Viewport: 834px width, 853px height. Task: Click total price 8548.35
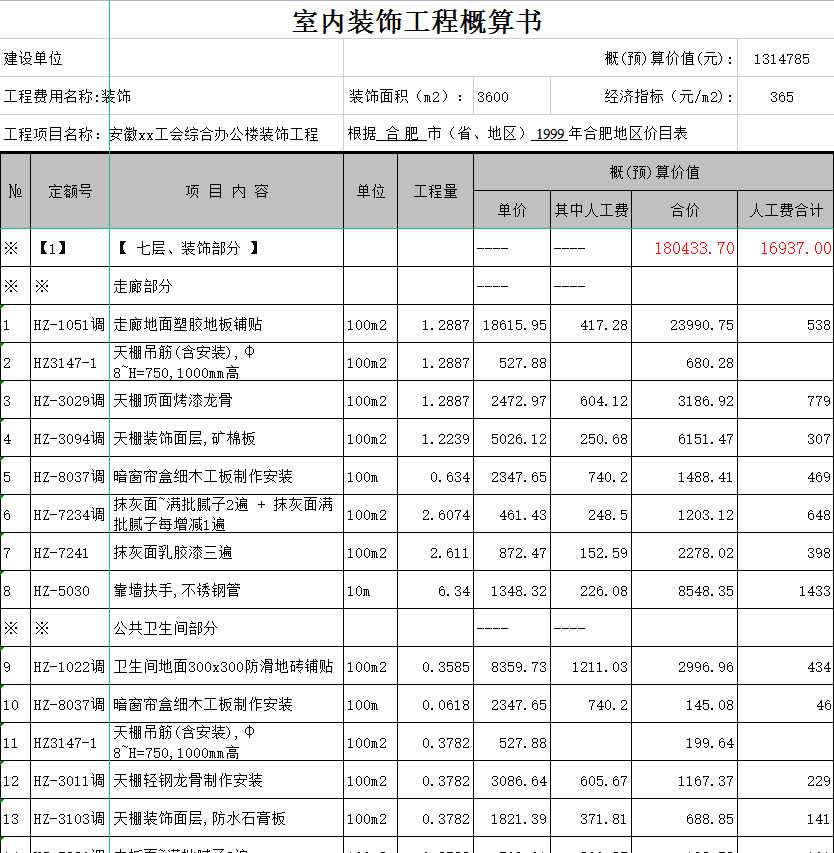coord(706,591)
